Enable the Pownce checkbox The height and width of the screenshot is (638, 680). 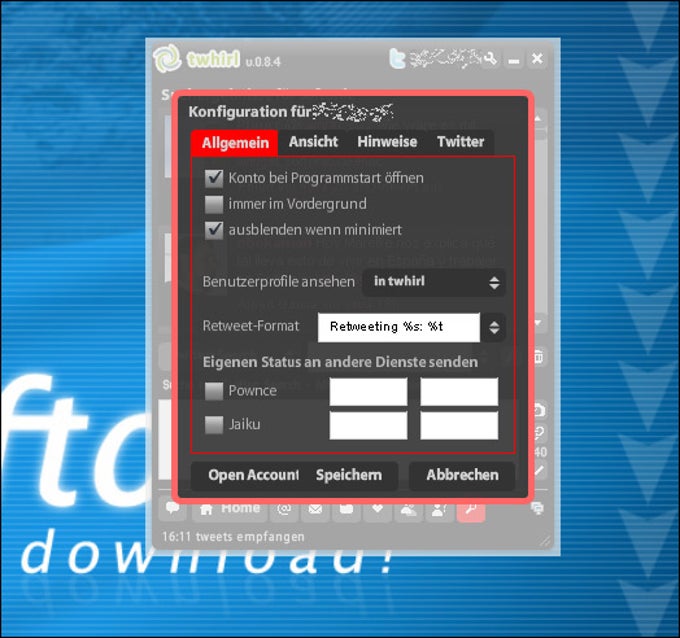tap(214, 391)
